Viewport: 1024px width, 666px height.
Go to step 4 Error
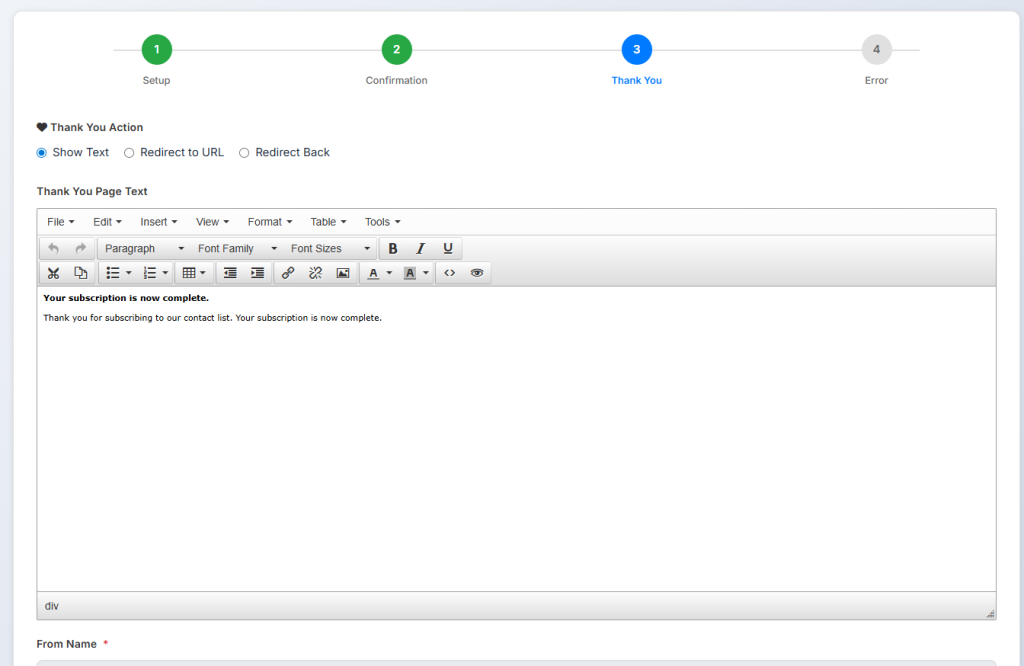tap(876, 49)
